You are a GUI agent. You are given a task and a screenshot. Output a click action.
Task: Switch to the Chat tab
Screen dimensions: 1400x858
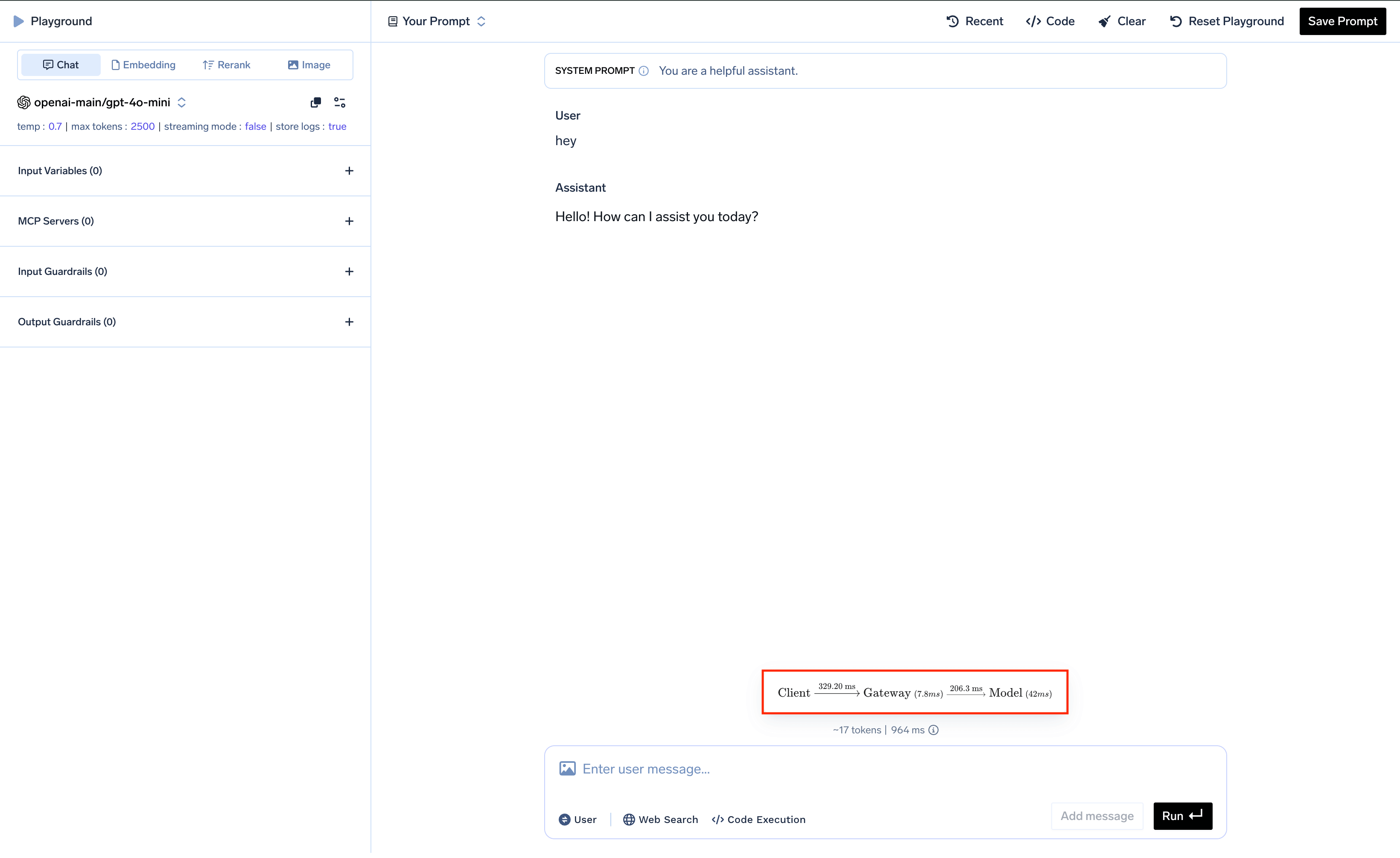[61, 65]
